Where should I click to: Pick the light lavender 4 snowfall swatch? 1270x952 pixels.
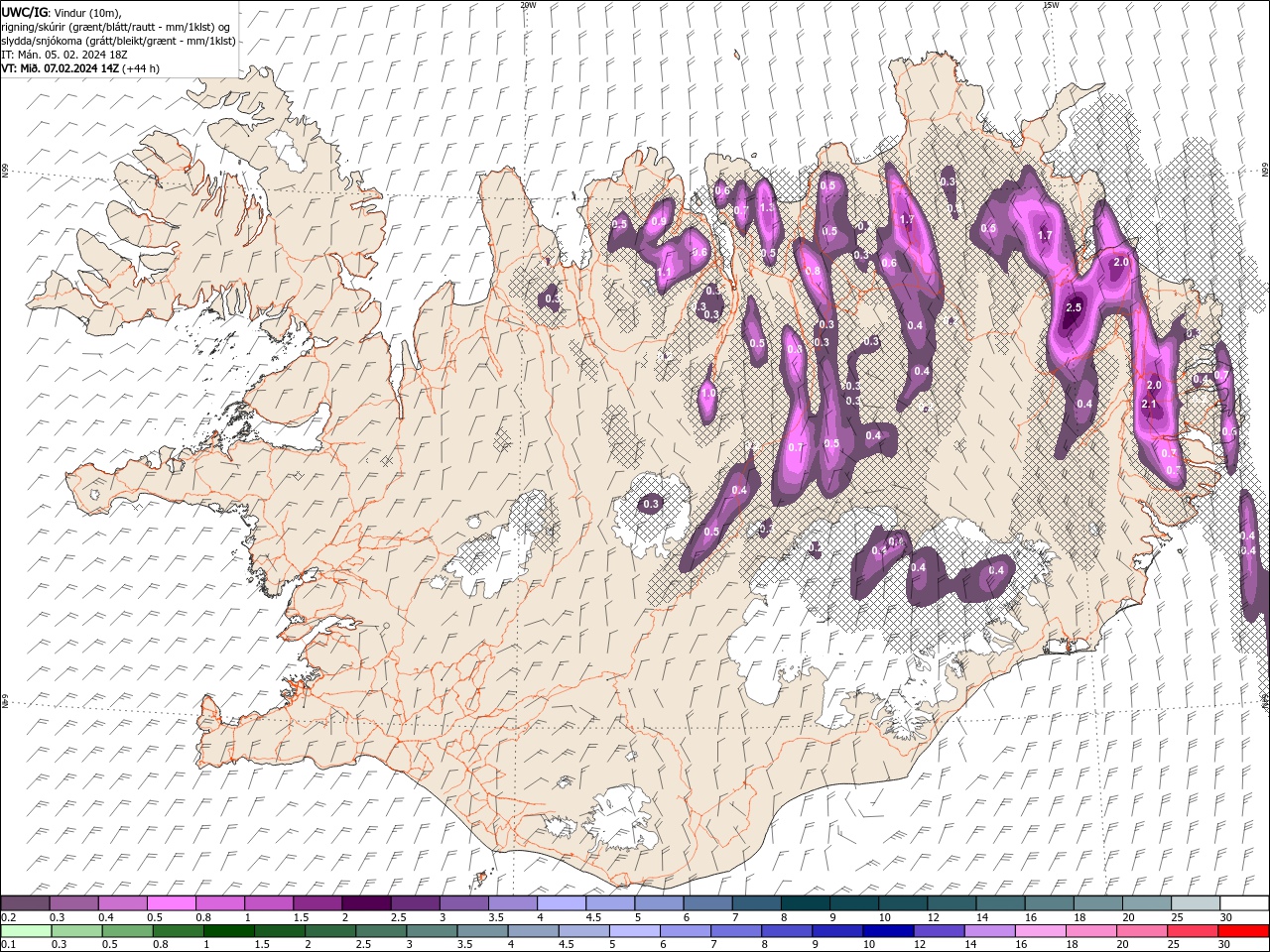(562, 903)
